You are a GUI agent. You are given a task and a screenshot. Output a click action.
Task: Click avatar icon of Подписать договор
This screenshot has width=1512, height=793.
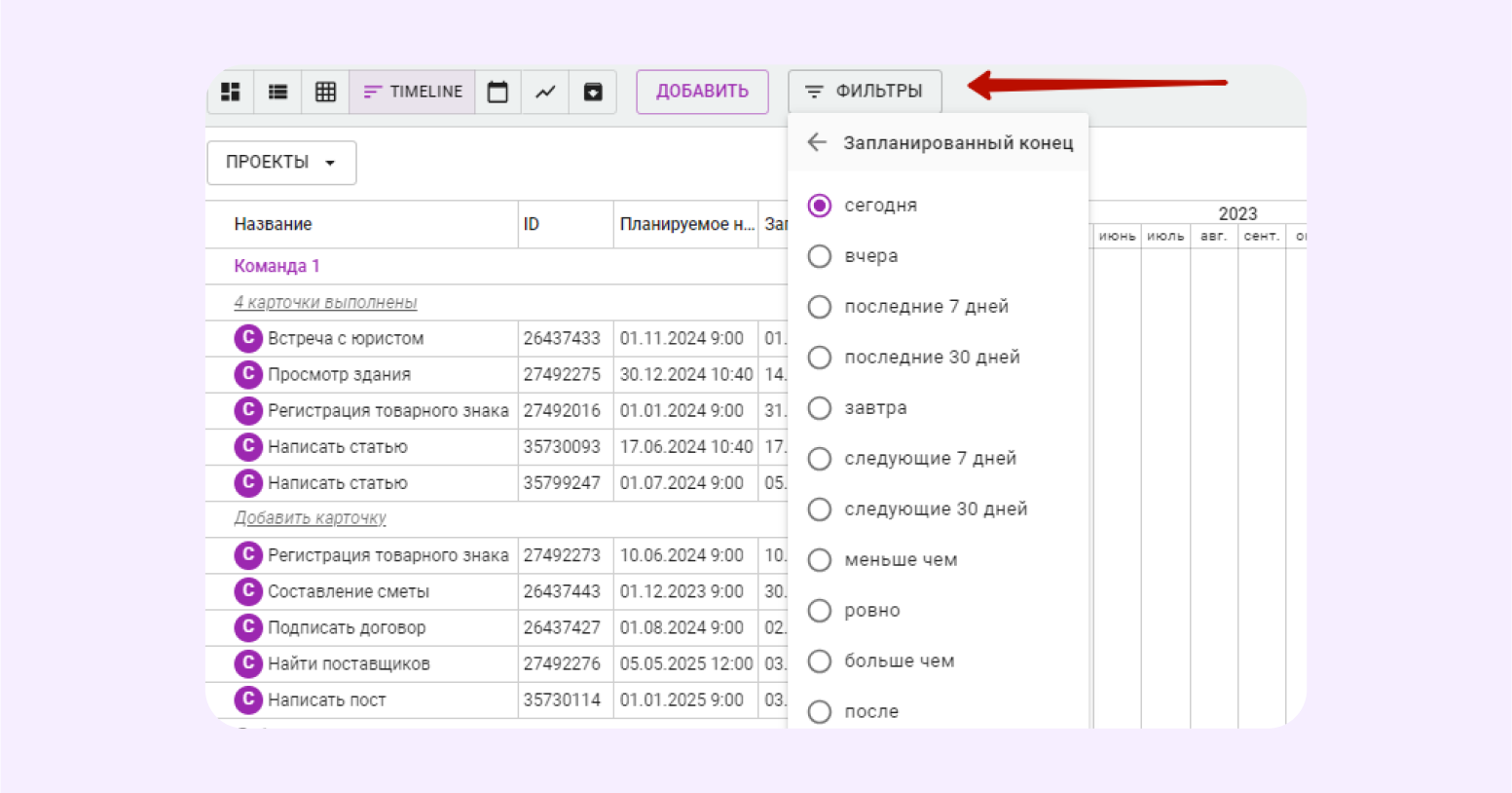point(248,627)
